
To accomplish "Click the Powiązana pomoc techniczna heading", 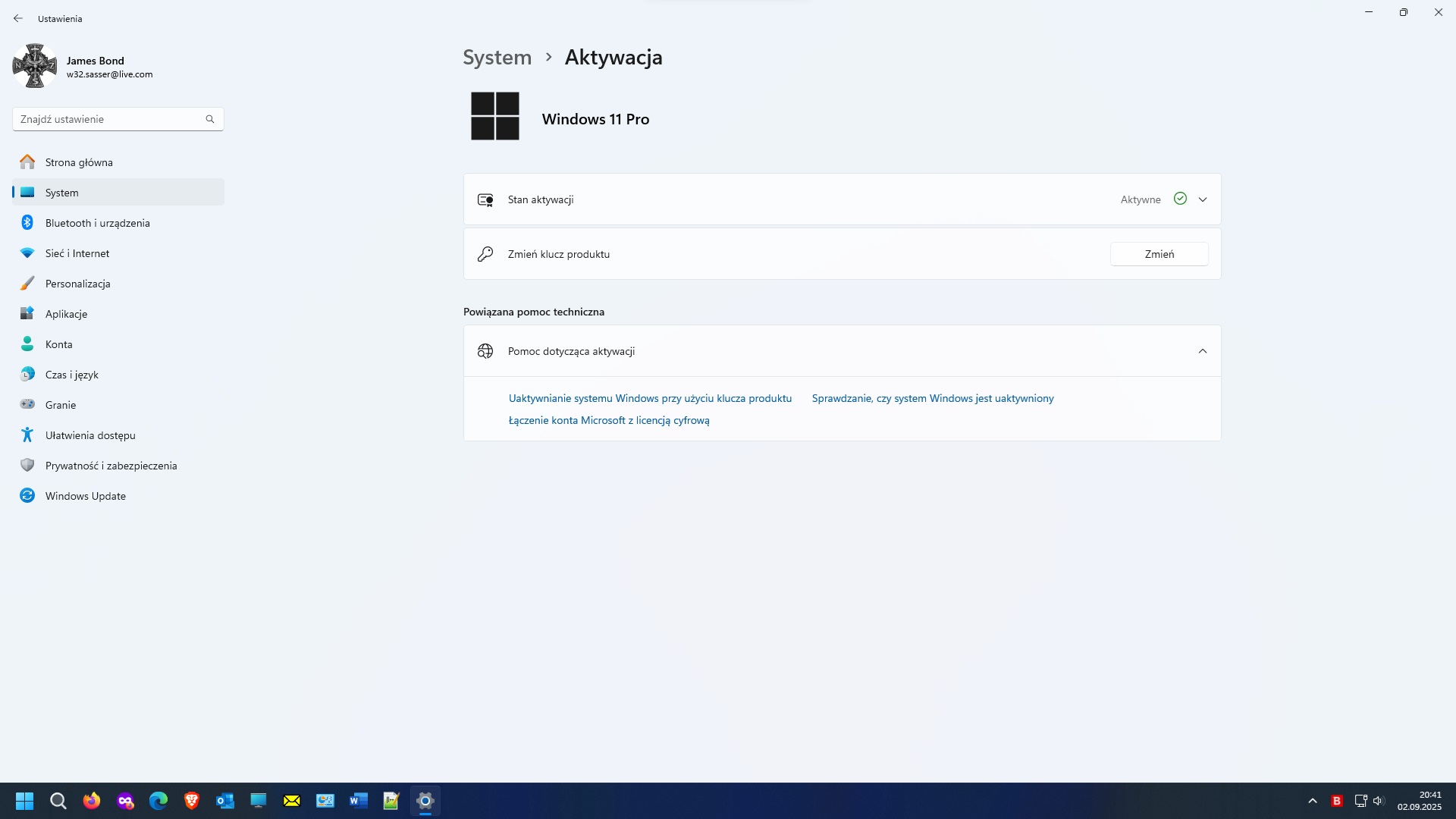I will click(x=534, y=312).
